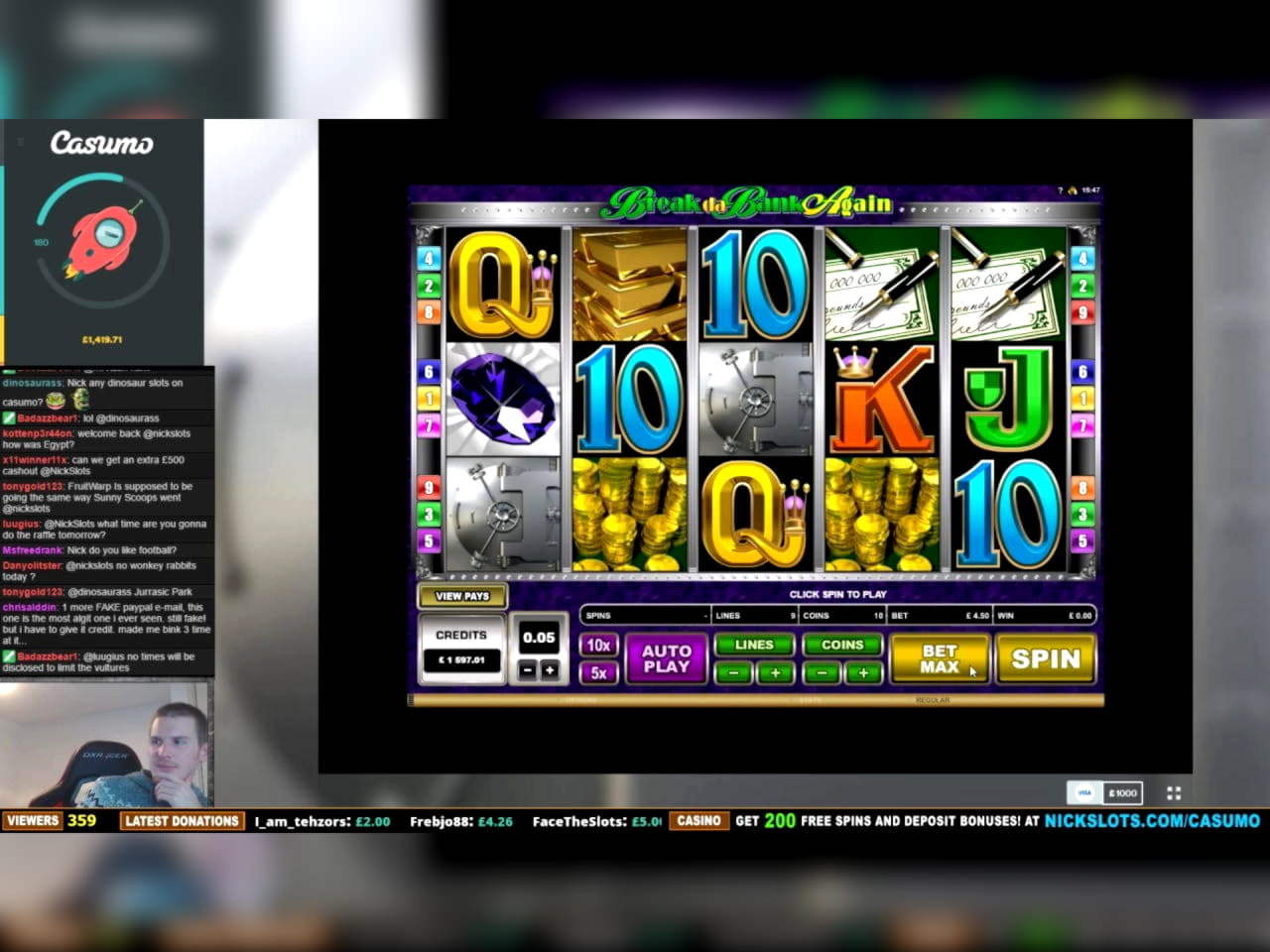Click the bank home icon beside the clock
The image size is (1270, 952).
1072,190
